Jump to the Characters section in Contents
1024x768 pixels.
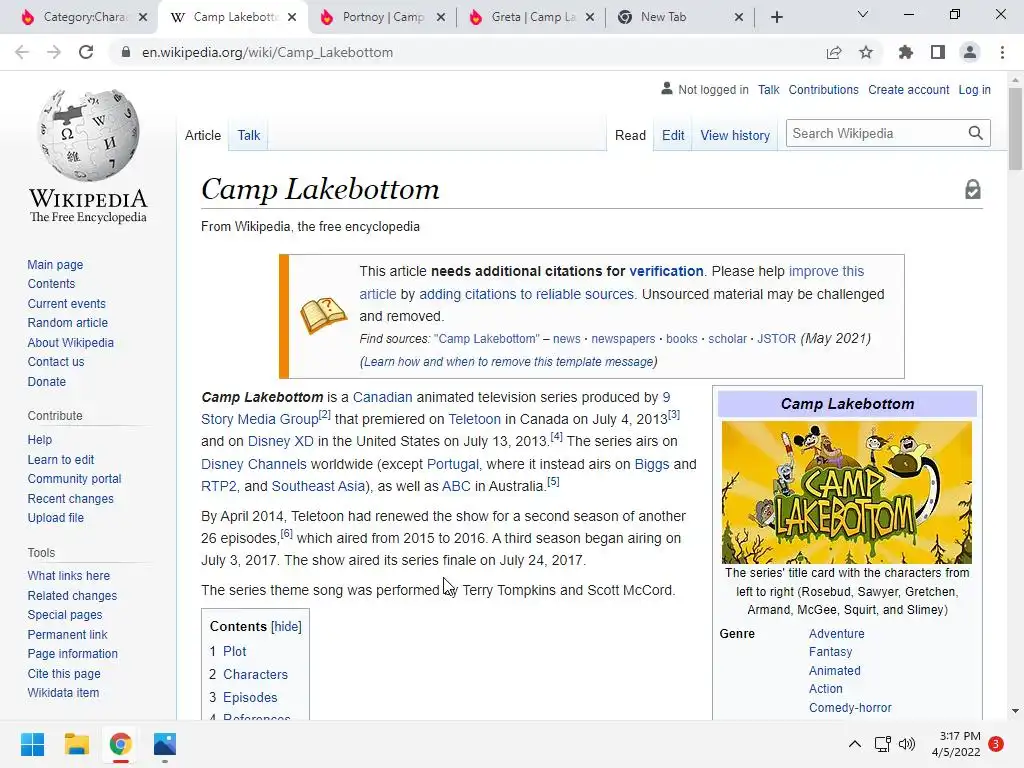pyautogui.click(x=255, y=674)
